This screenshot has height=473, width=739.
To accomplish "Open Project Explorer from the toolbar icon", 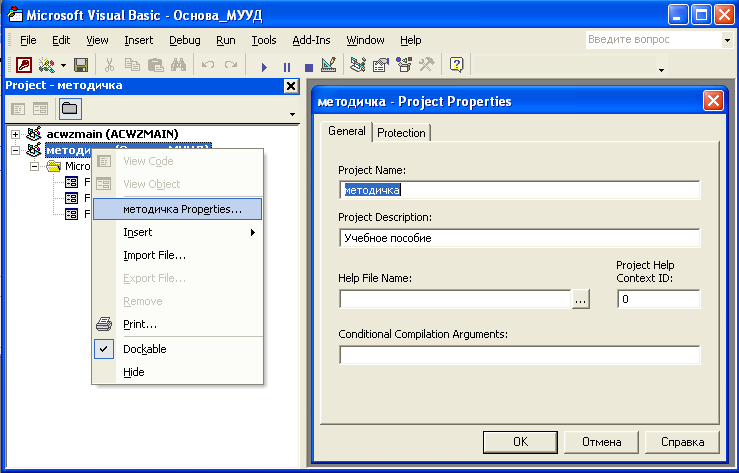I will tap(358, 65).
